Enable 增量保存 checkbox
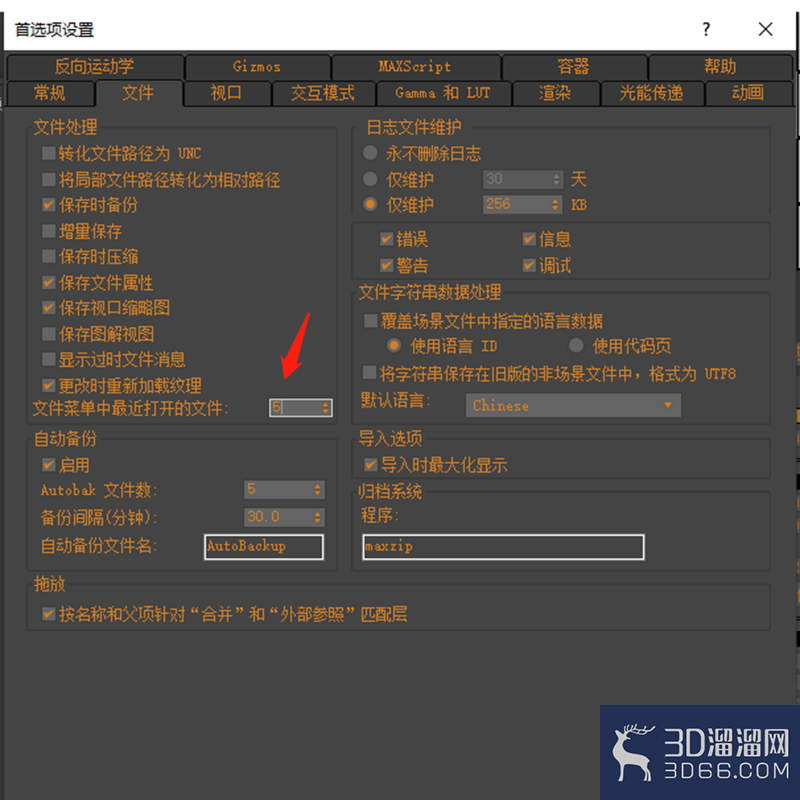This screenshot has width=800, height=800. point(48,231)
